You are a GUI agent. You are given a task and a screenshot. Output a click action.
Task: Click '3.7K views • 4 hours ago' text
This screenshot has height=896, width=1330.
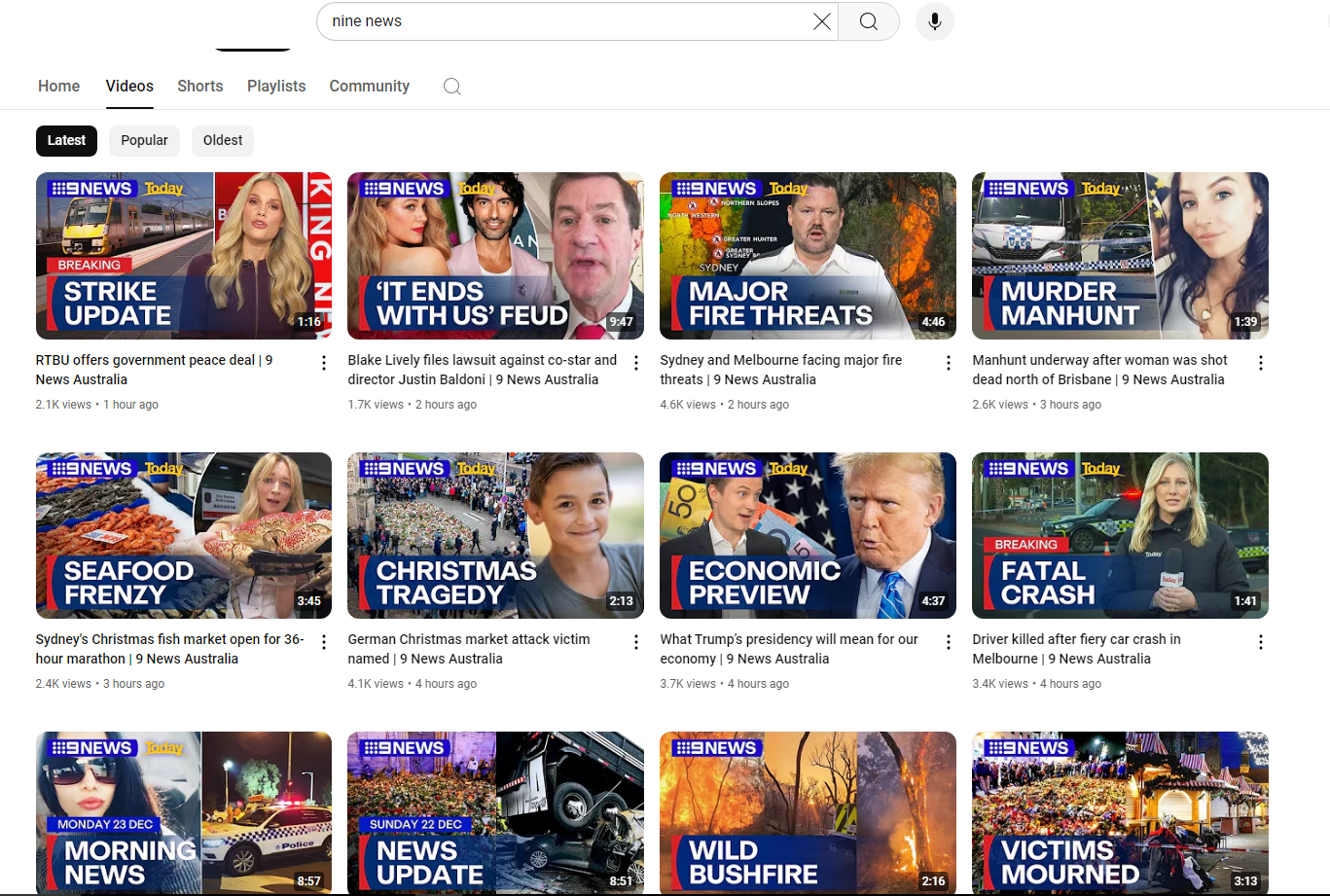(x=725, y=684)
